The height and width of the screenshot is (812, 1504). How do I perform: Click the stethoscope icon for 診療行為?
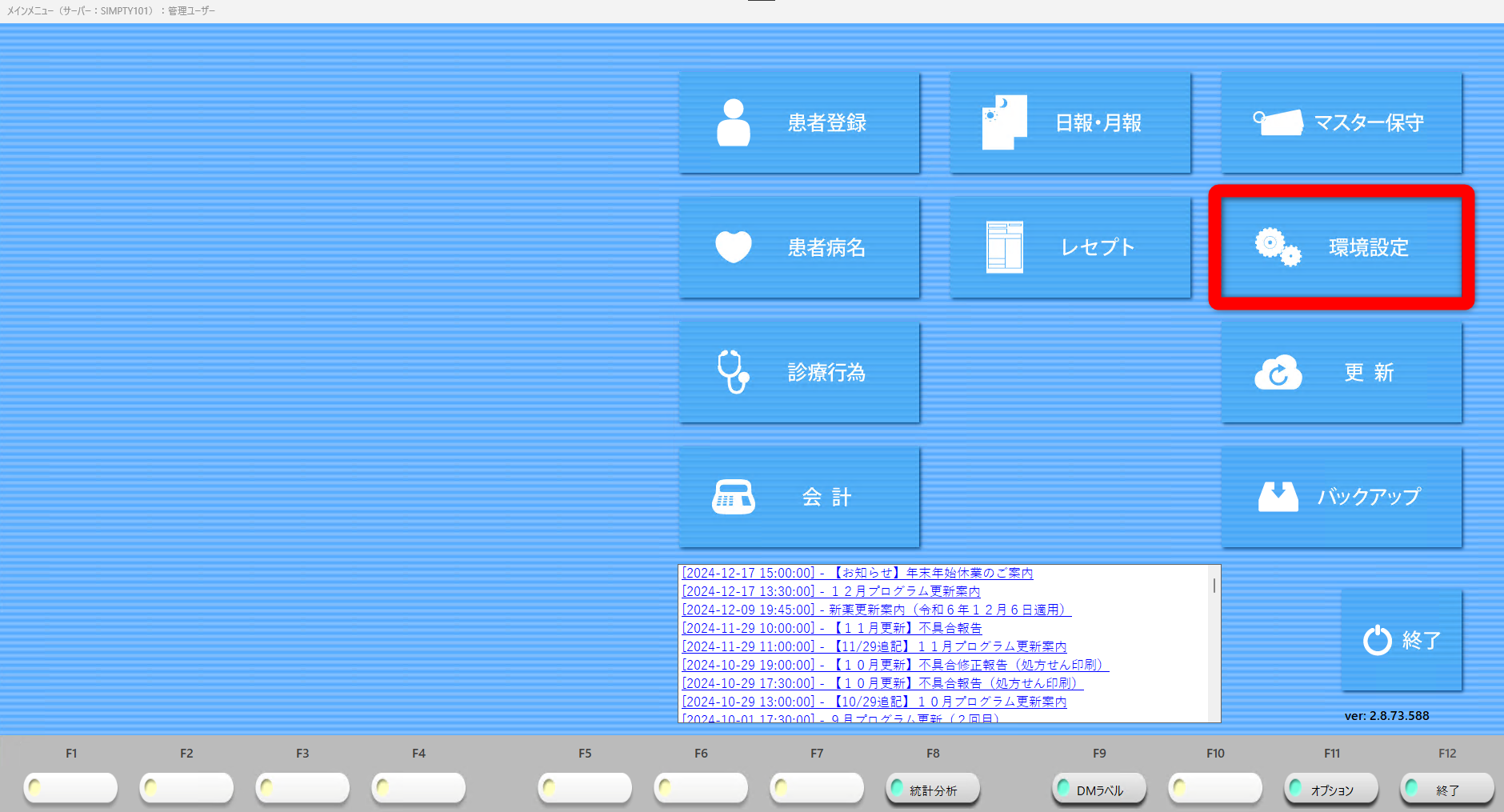pyautogui.click(x=733, y=372)
